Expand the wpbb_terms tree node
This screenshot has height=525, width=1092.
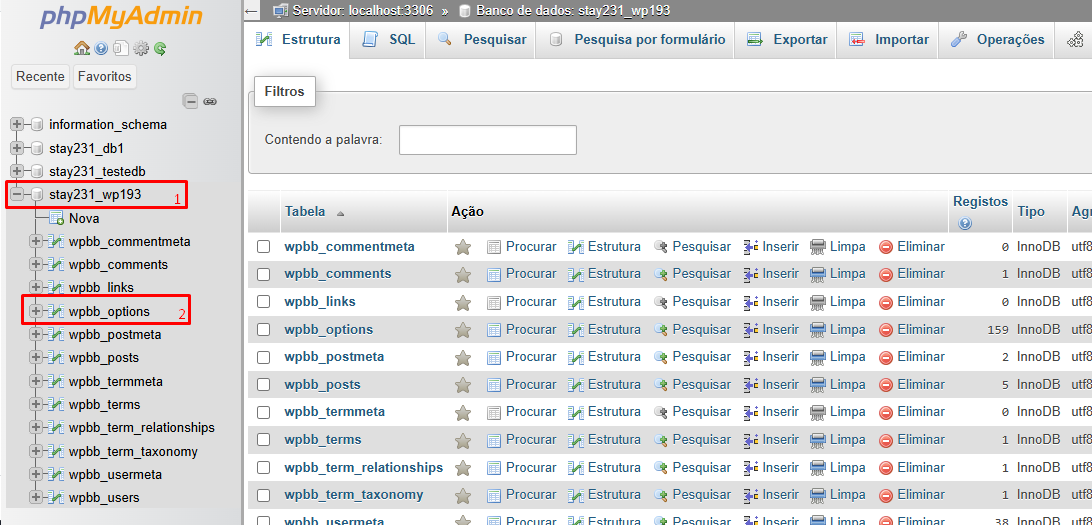tap(36, 405)
